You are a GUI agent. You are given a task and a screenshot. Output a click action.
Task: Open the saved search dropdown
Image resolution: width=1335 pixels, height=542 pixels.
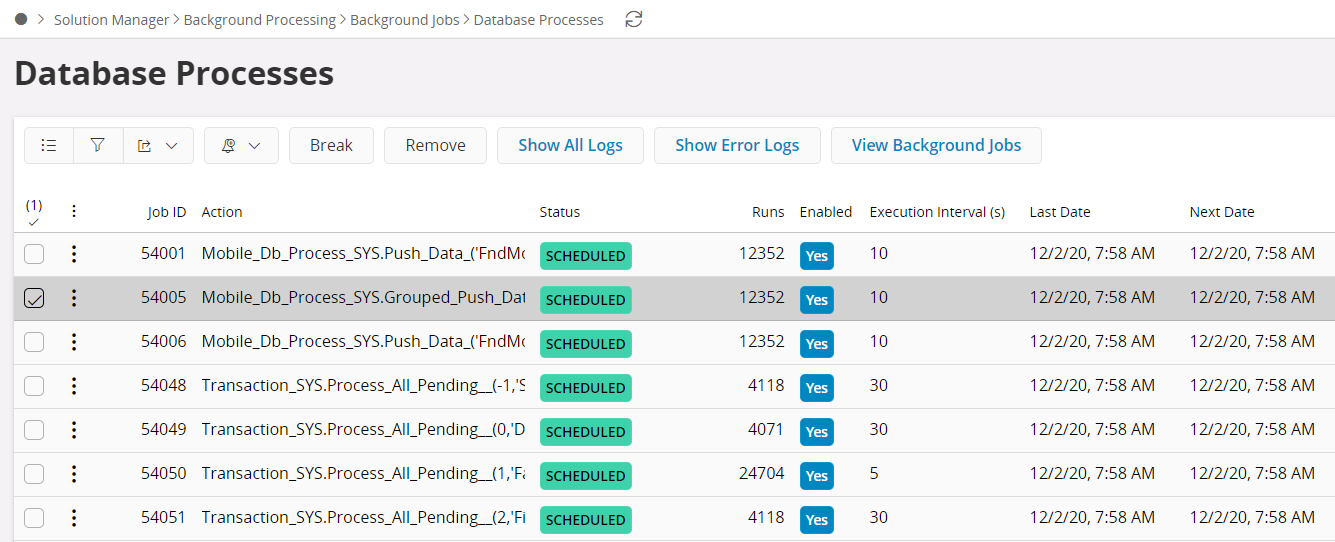(x=241, y=145)
